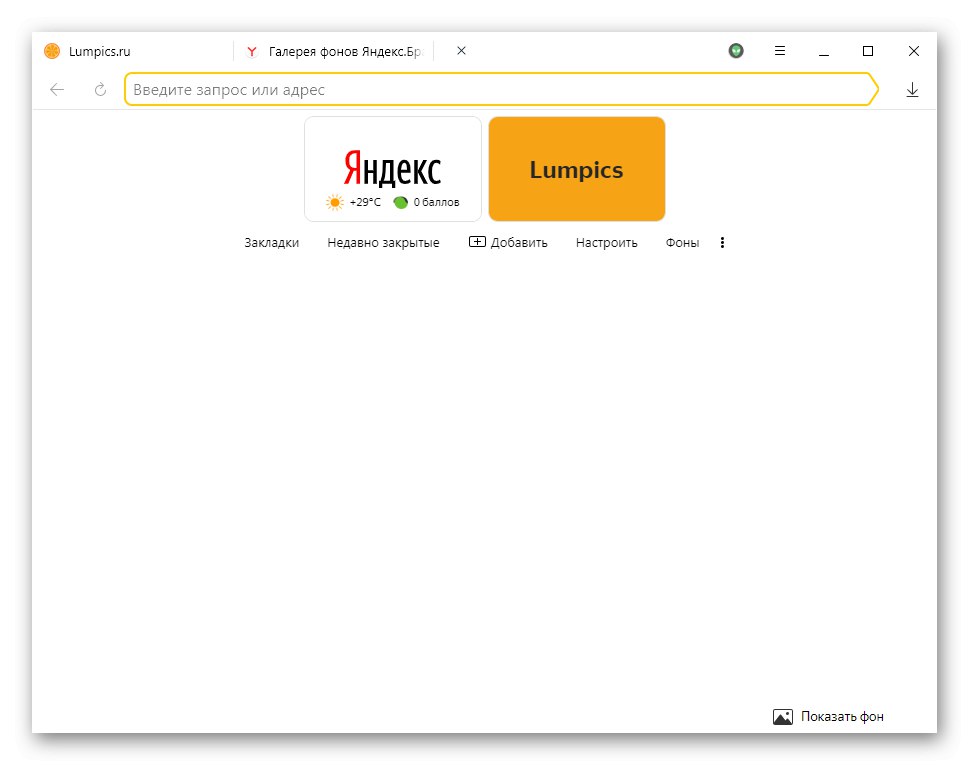
Task: Focus the Введите запрос или адрес field
Action: (501, 90)
